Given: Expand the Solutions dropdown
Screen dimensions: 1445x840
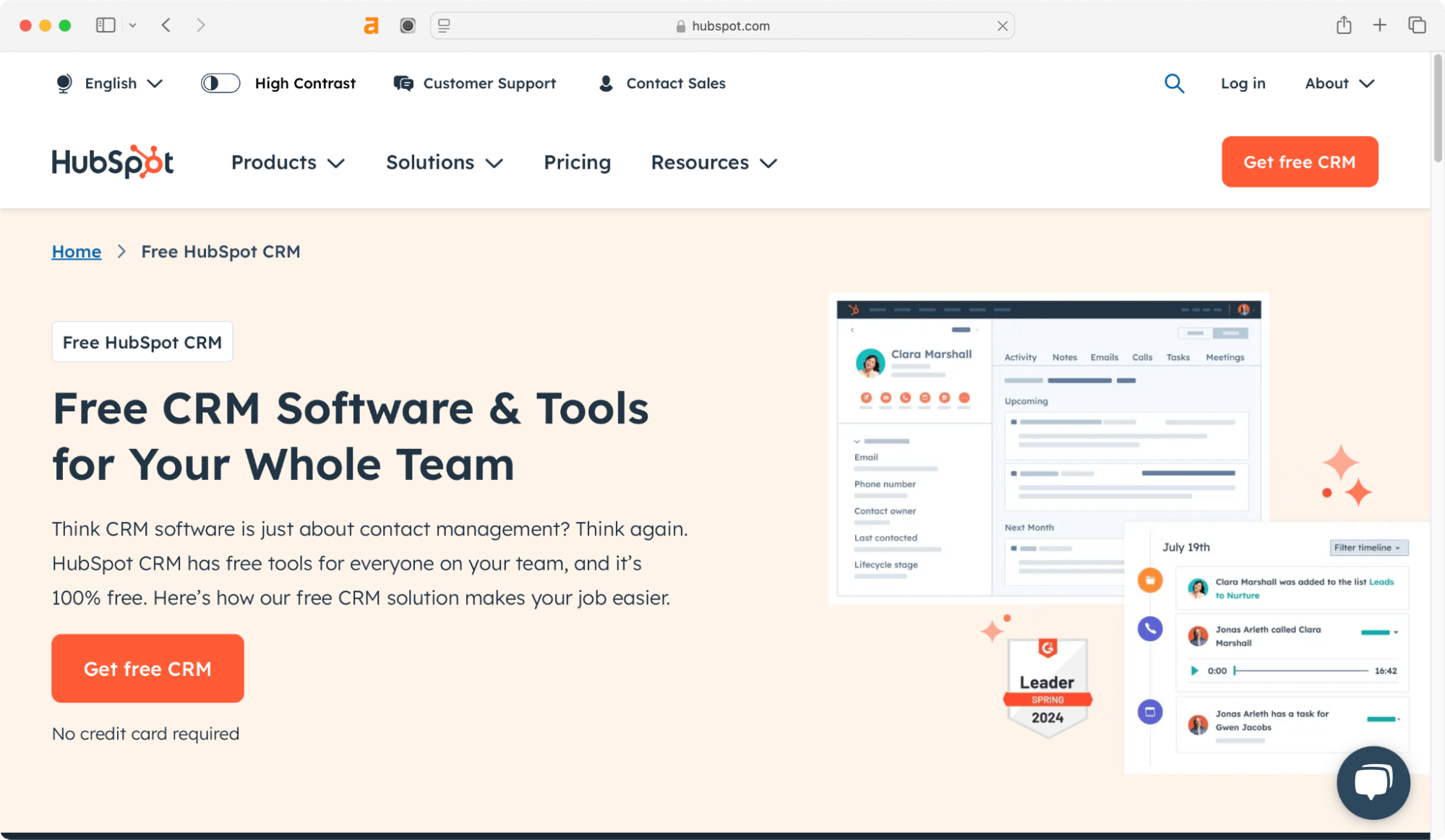Looking at the screenshot, I should tap(444, 162).
